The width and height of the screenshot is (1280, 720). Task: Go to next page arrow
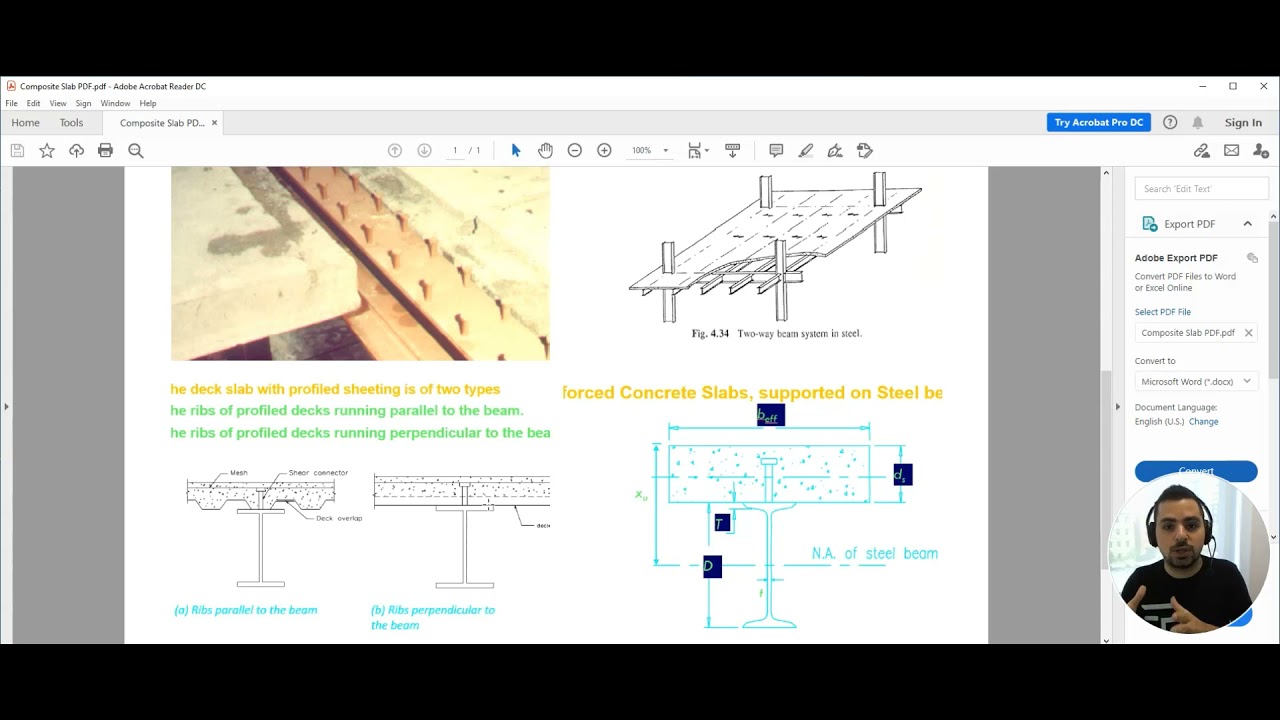424,150
